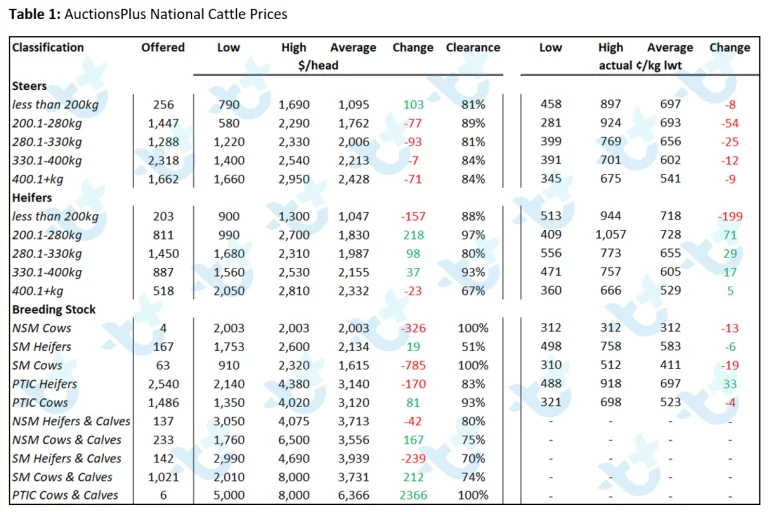Select the 'SM Heifers & Calves' row label

(x=67, y=458)
